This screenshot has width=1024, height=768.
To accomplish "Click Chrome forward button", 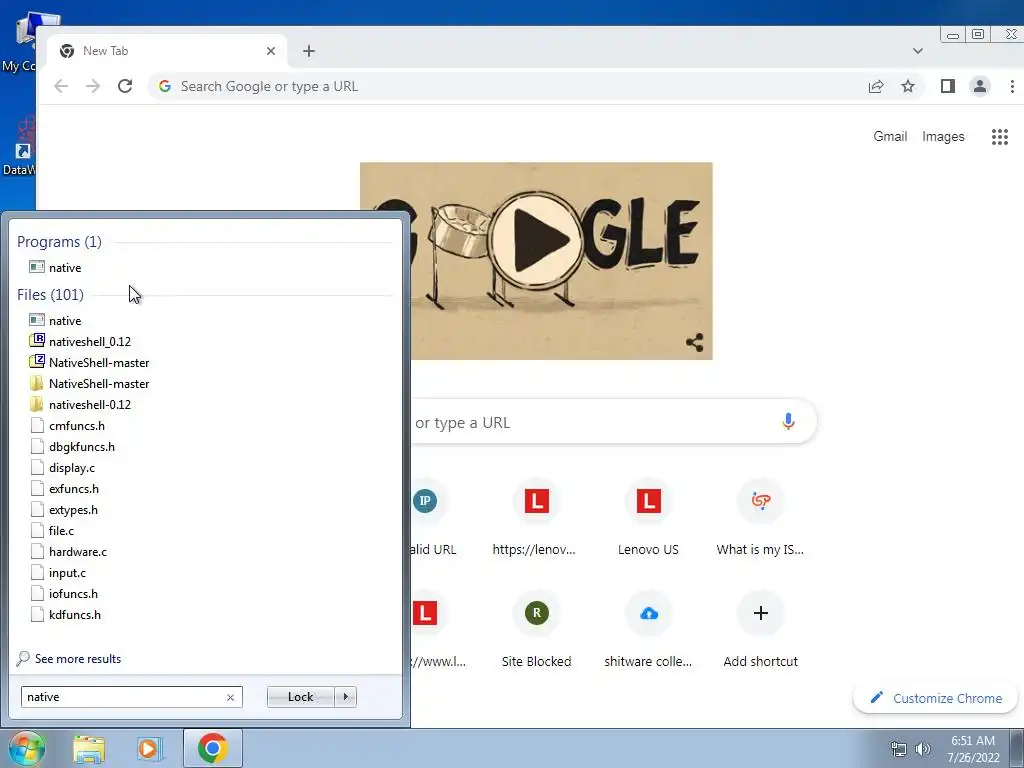I will (x=93, y=86).
